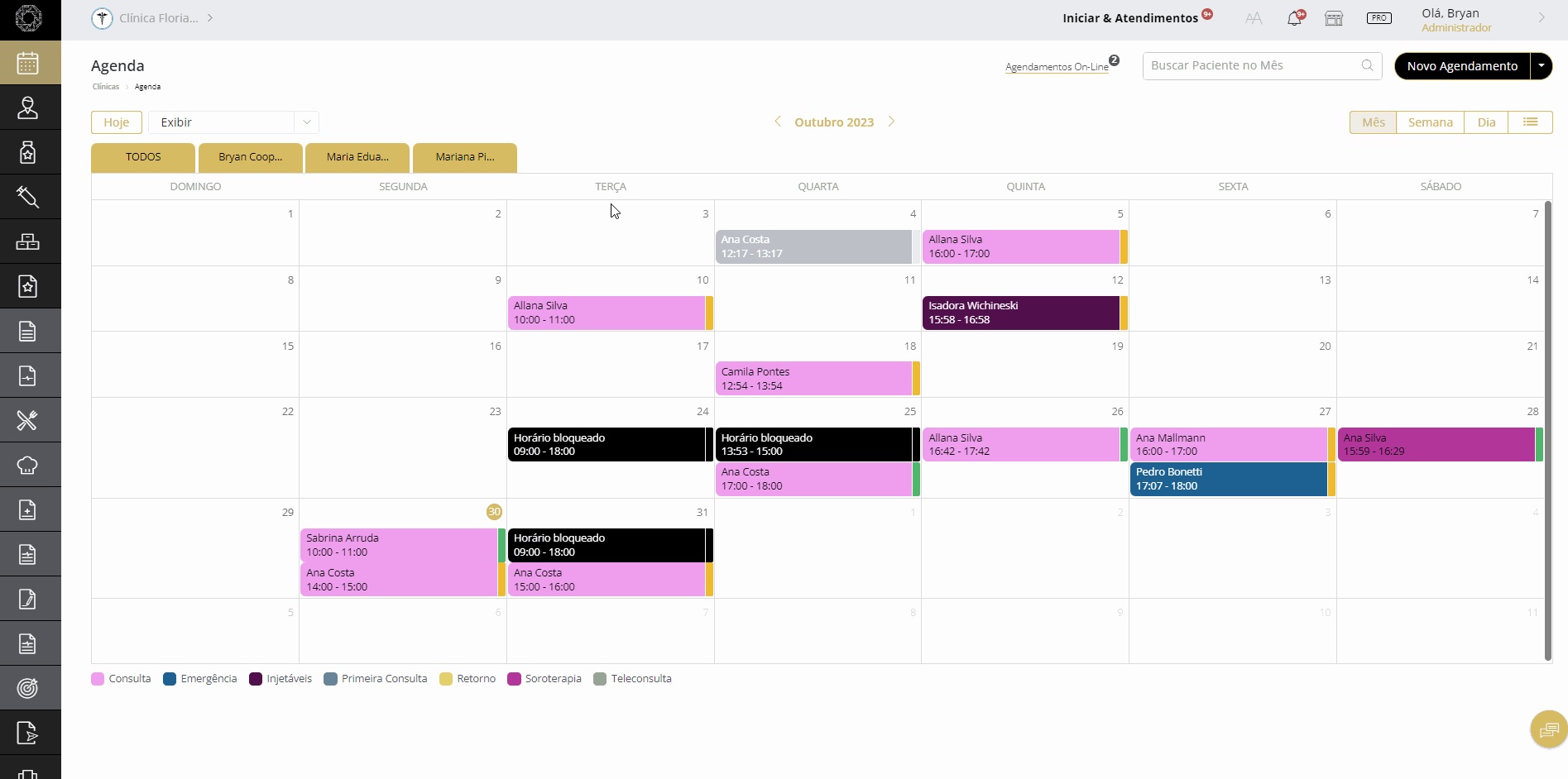The image size is (1568, 779).
Task: Switch calendar to Dia view
Action: (1486, 122)
